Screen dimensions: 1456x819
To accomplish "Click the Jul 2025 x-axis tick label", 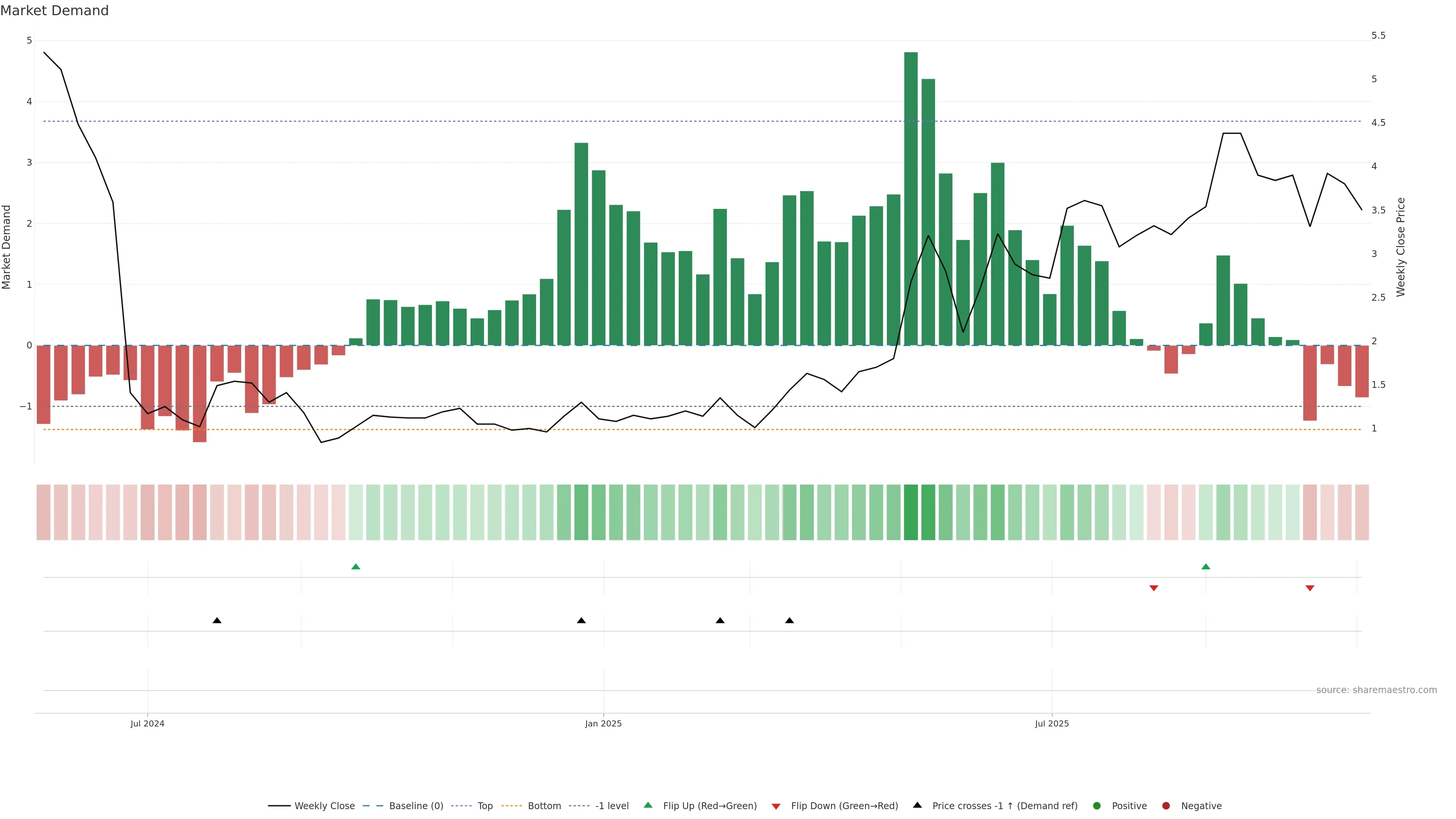I will [x=1051, y=723].
